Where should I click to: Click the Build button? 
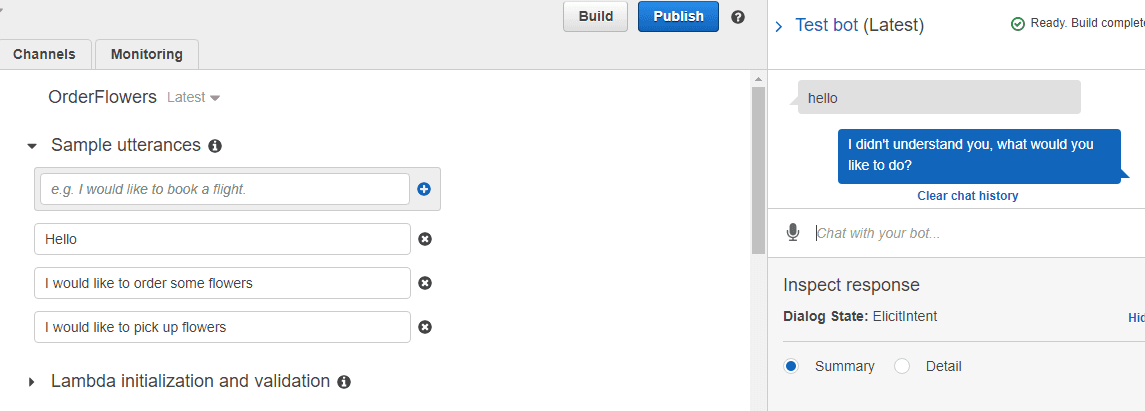(596, 17)
